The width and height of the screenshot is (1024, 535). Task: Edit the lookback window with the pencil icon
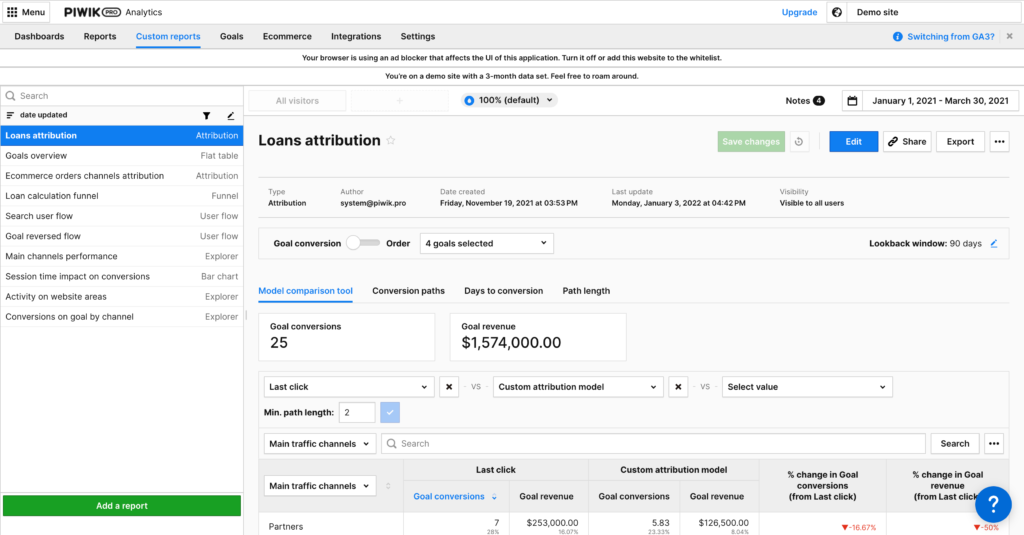[x=993, y=243]
